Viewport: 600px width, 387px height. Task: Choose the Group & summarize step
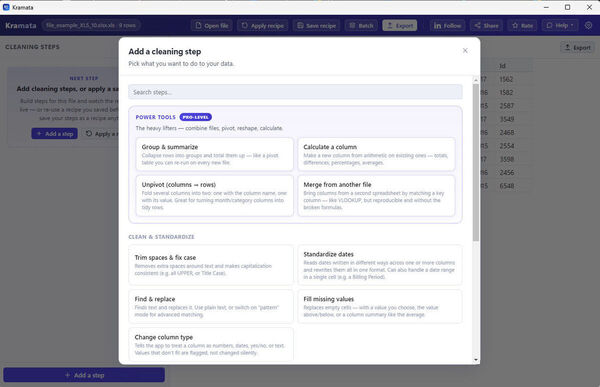click(x=215, y=154)
